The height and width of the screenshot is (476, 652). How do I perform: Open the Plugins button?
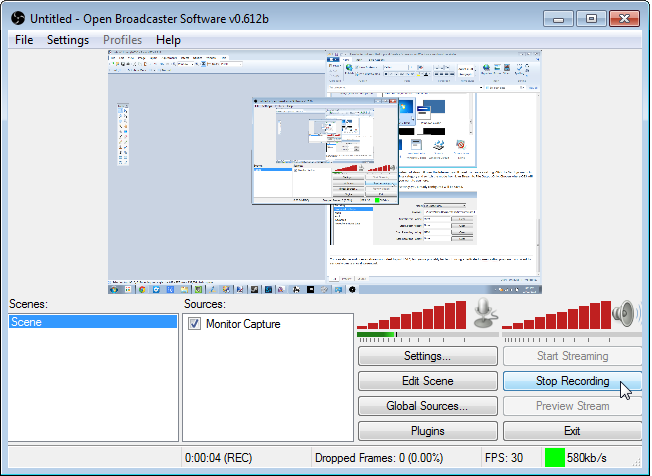tap(427, 431)
